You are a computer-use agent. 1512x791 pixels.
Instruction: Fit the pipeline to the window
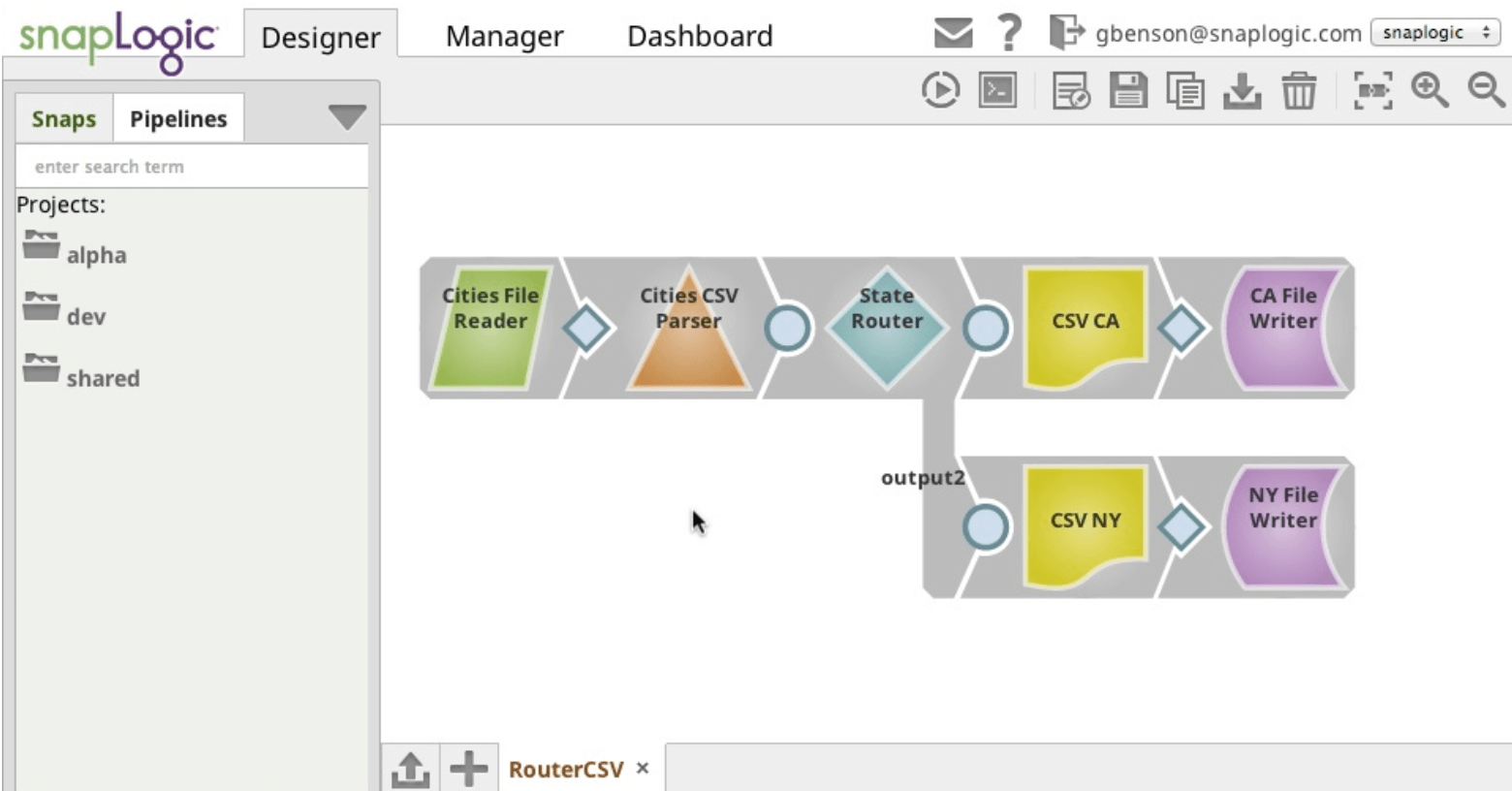click(1372, 90)
